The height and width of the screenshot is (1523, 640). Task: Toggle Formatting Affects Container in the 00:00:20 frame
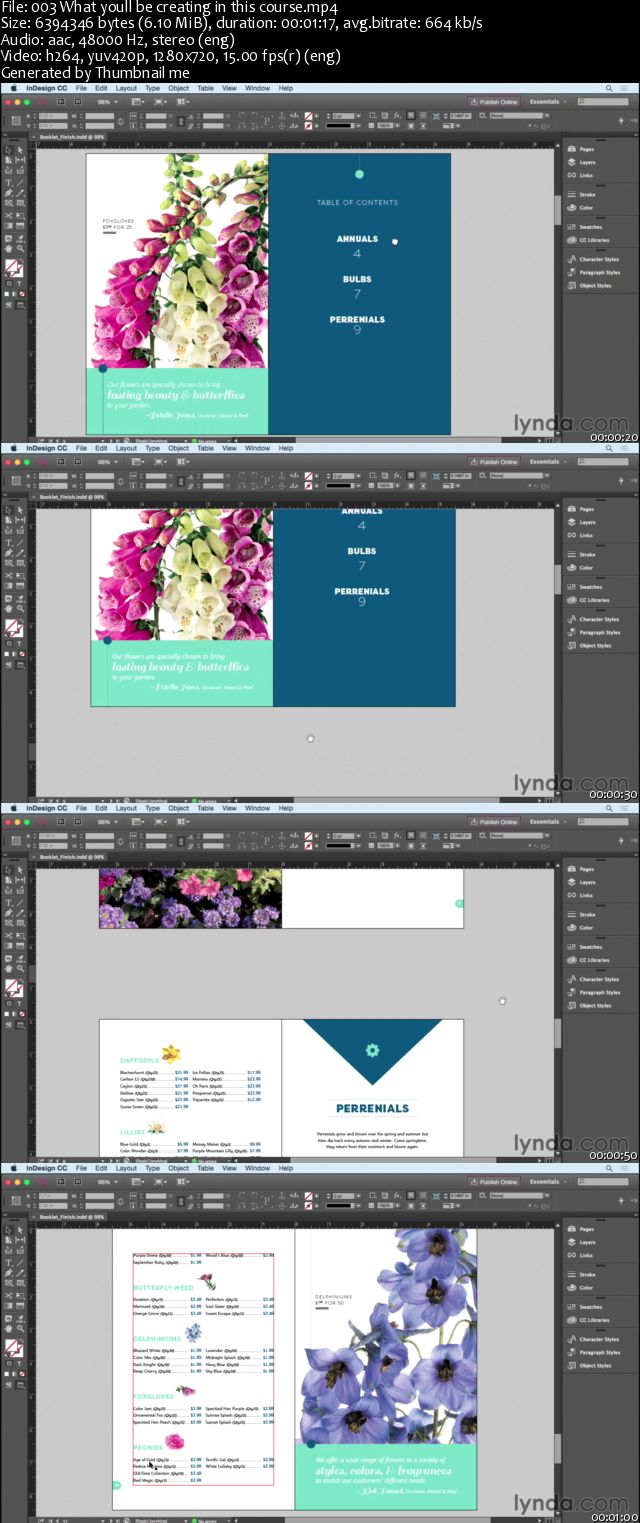point(9,283)
